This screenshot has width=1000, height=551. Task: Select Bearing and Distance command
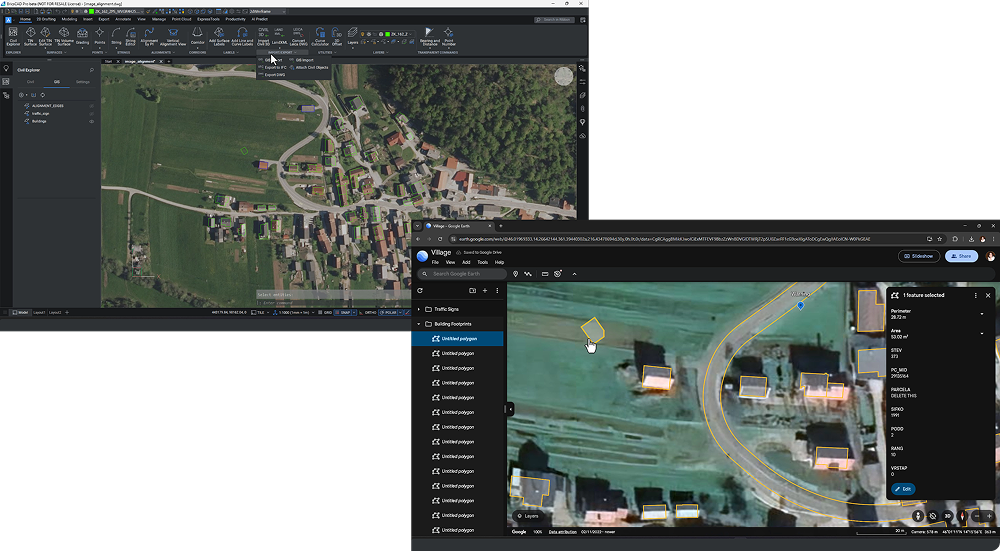click(x=429, y=36)
